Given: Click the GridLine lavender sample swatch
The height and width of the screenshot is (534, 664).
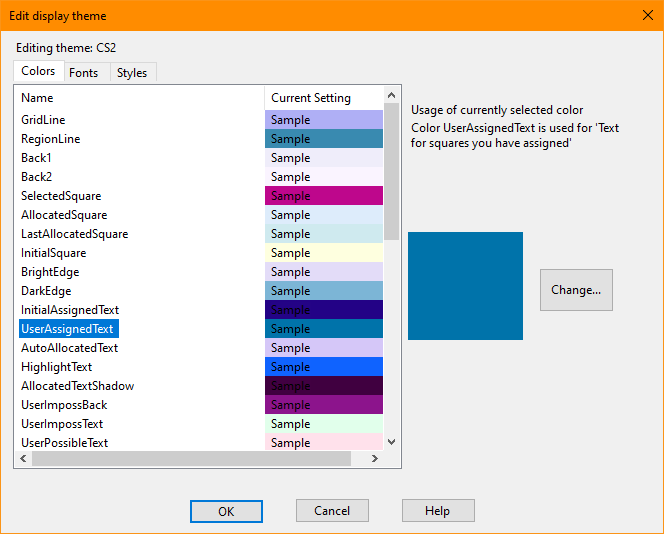Looking at the screenshot, I should 324,120.
